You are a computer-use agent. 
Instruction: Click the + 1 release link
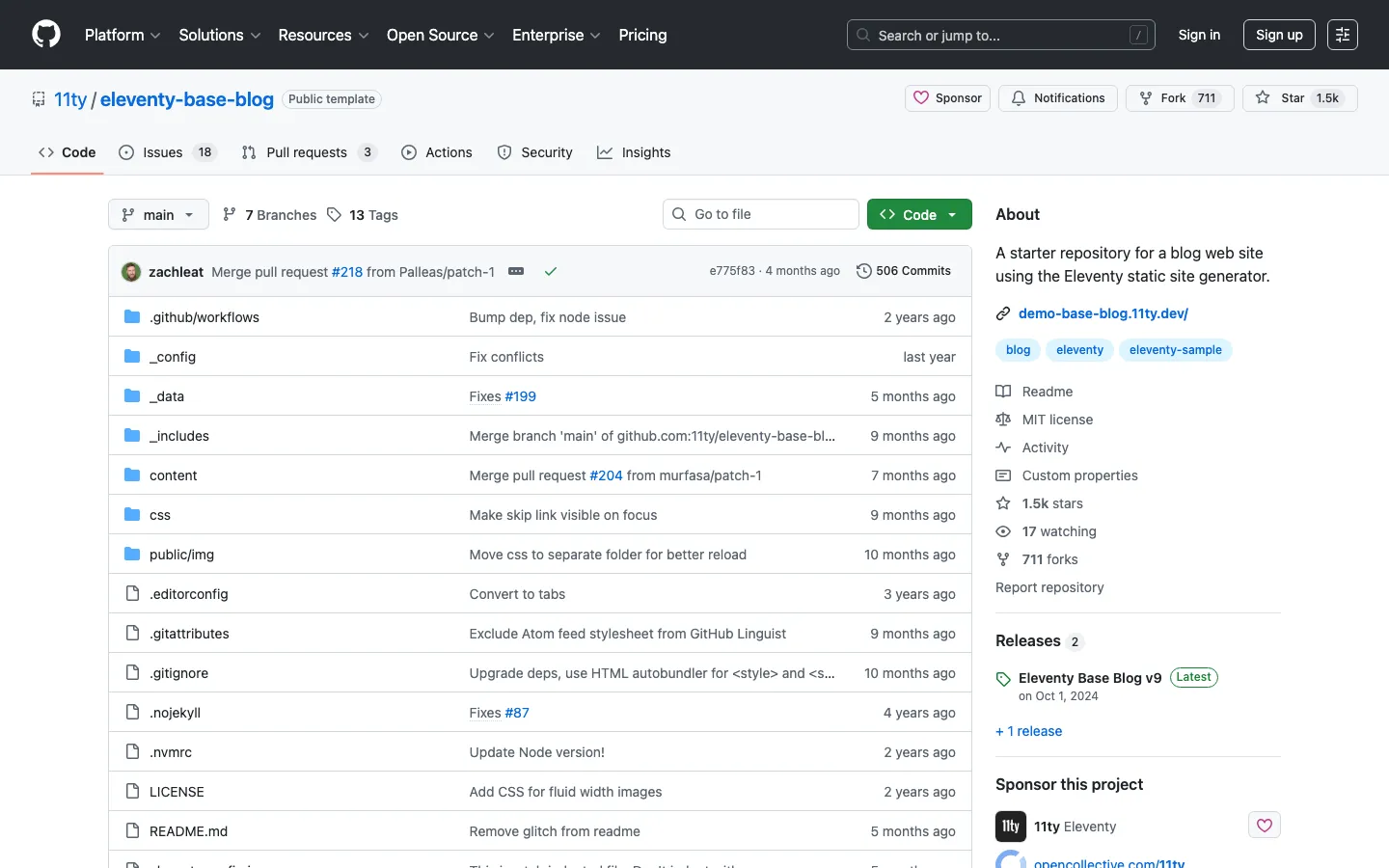[1029, 731]
